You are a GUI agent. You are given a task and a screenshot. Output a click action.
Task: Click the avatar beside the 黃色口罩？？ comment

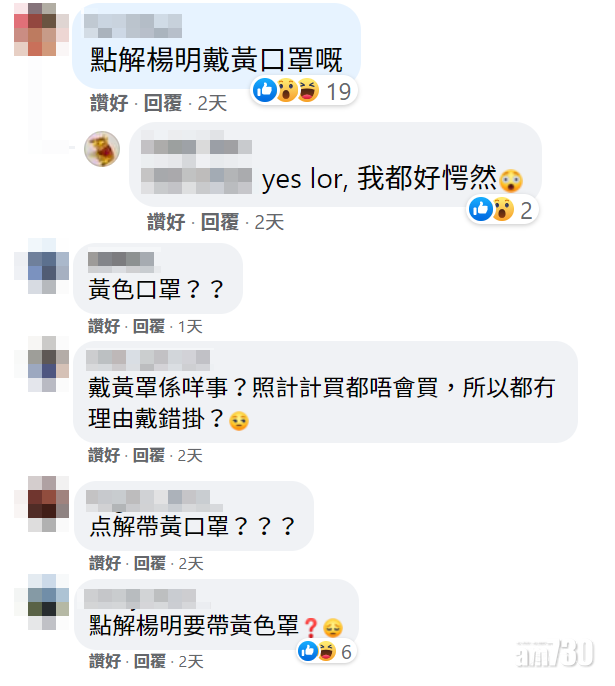(x=42, y=266)
